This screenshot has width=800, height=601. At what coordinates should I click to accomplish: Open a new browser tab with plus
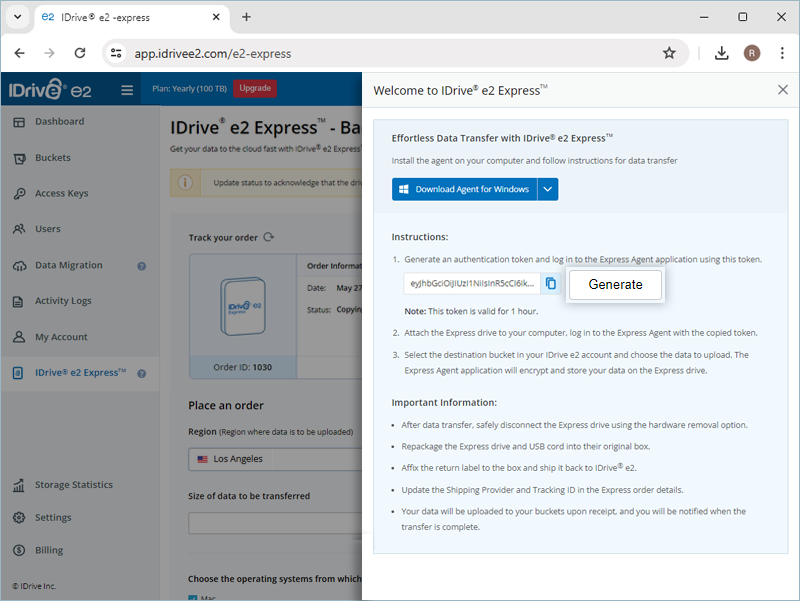[246, 17]
